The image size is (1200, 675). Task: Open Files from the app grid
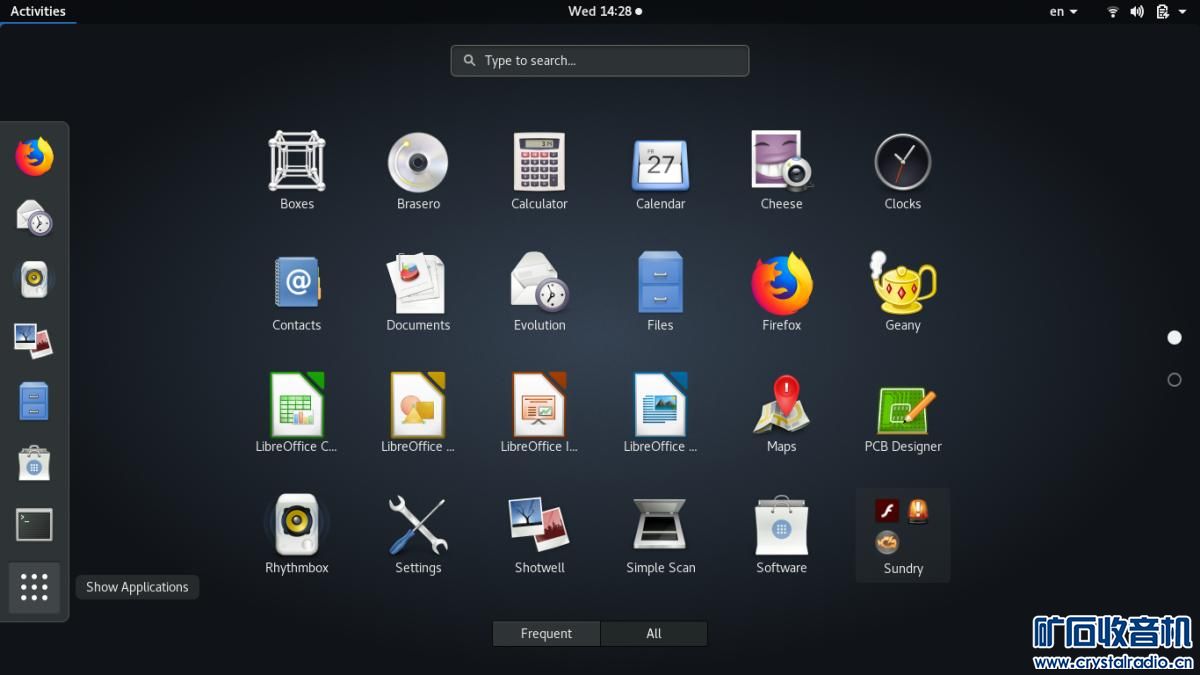pyautogui.click(x=660, y=291)
